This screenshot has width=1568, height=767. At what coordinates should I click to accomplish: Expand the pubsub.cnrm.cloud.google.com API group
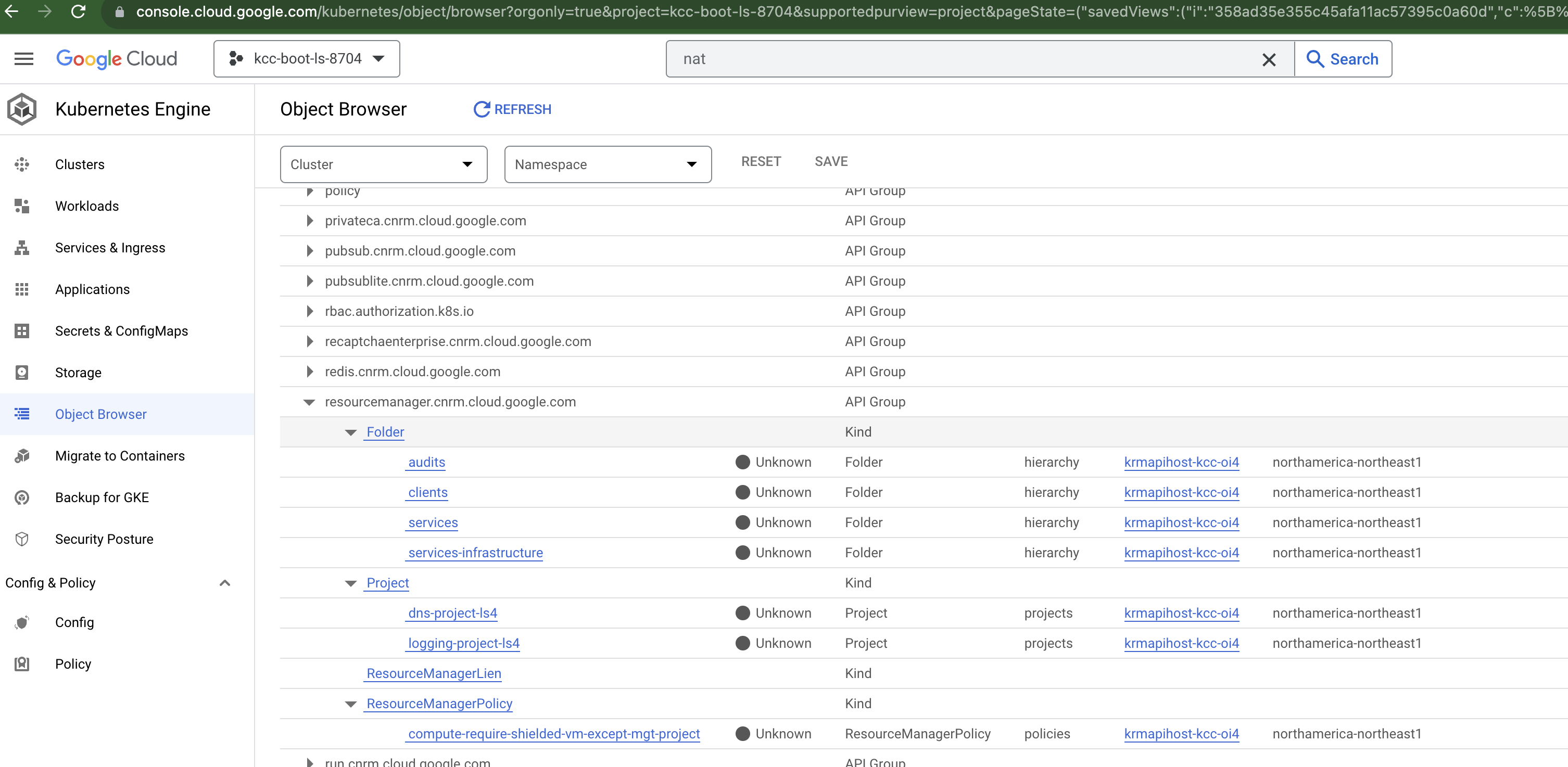[x=309, y=251]
